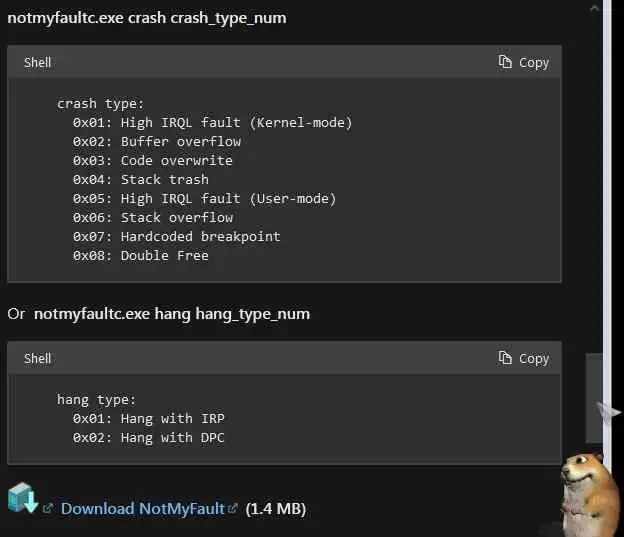624x537 pixels.
Task: Select the 0x02: Buffer overflow line
Action: point(157,142)
